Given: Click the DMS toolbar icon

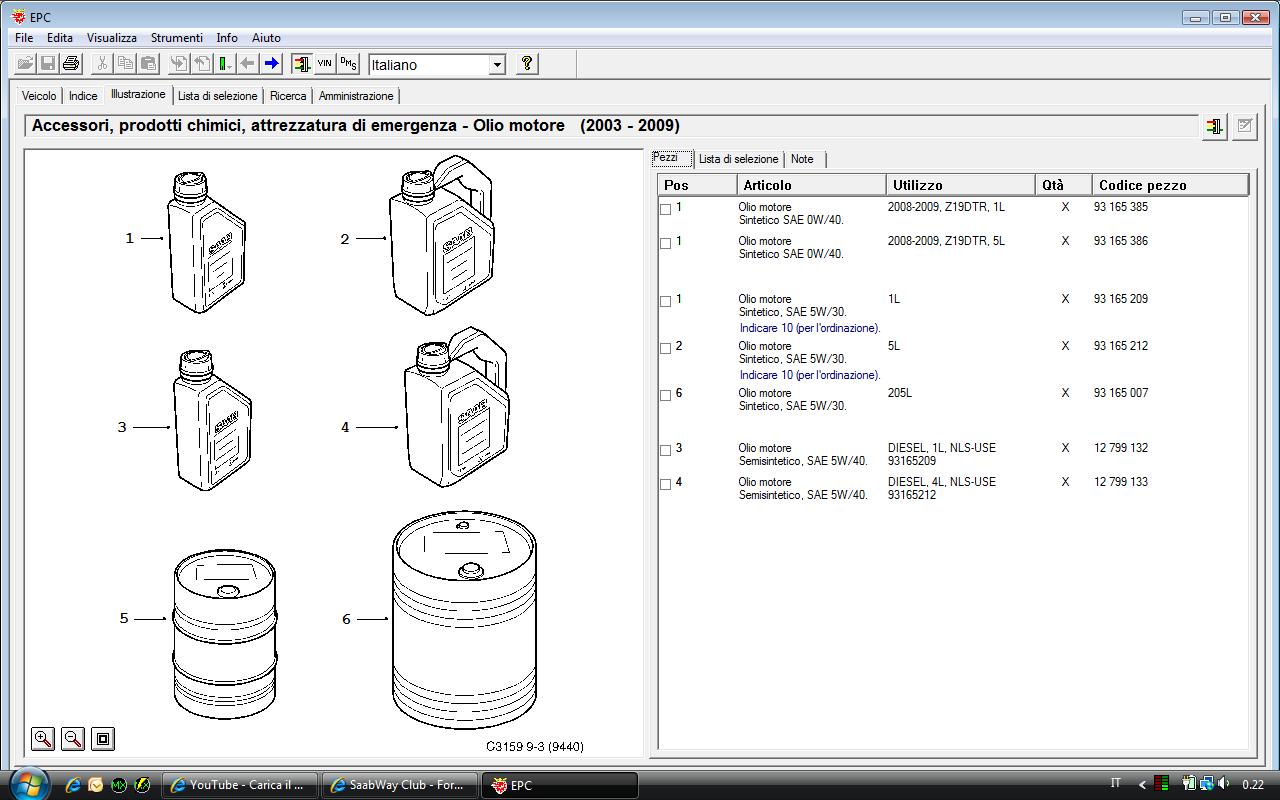Looking at the screenshot, I should (348, 64).
